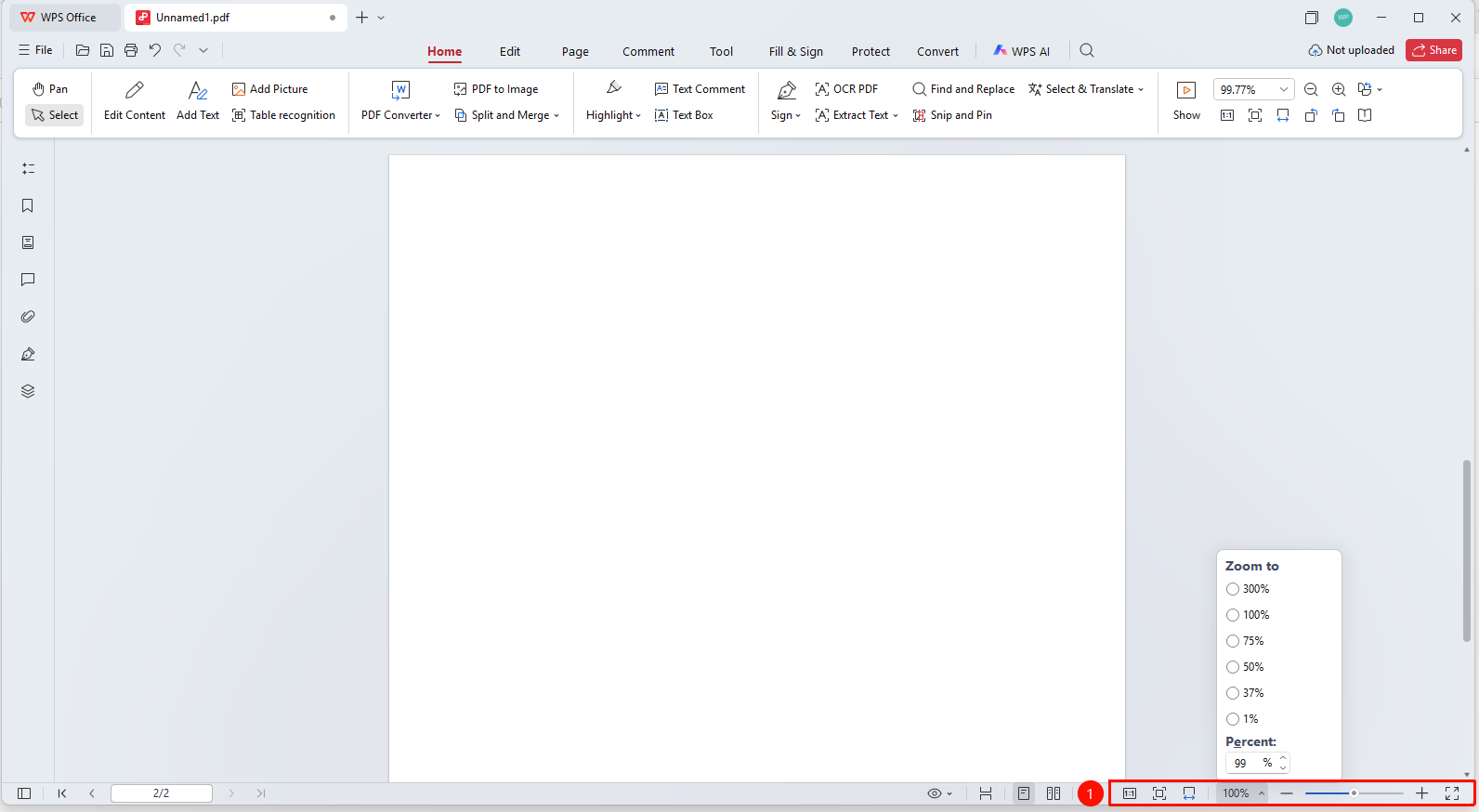
Task: Pick the 37% zoom option
Action: 1245,693
